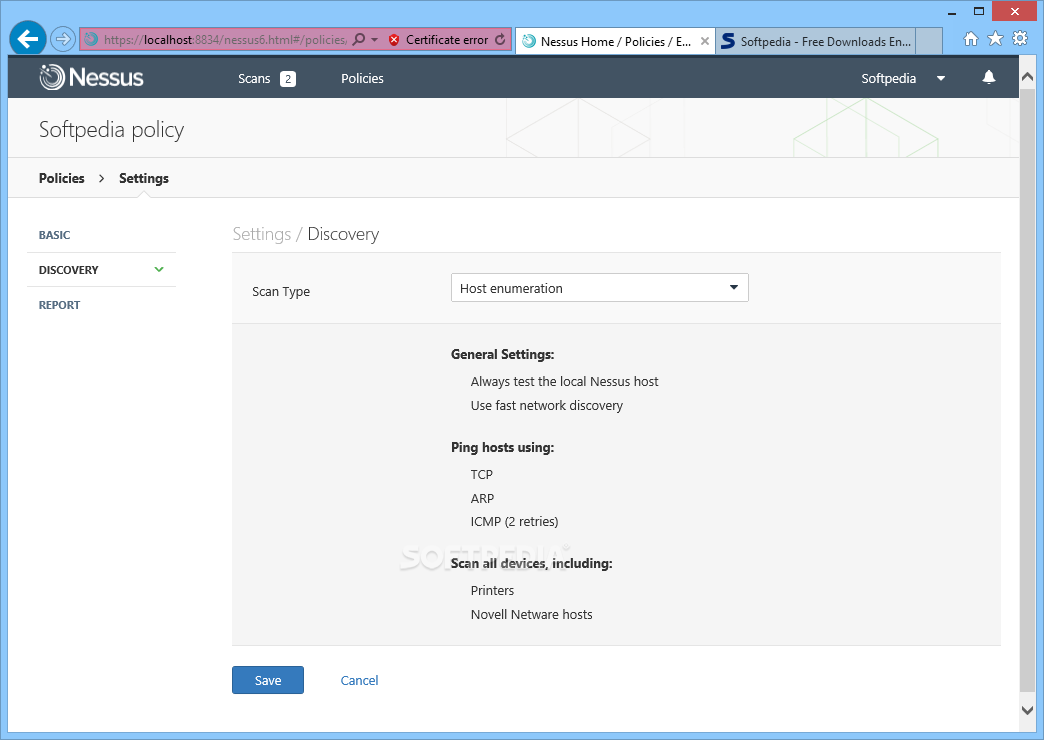The height and width of the screenshot is (740, 1044).
Task: Go to Policies breadcrumb link
Action: (x=61, y=179)
